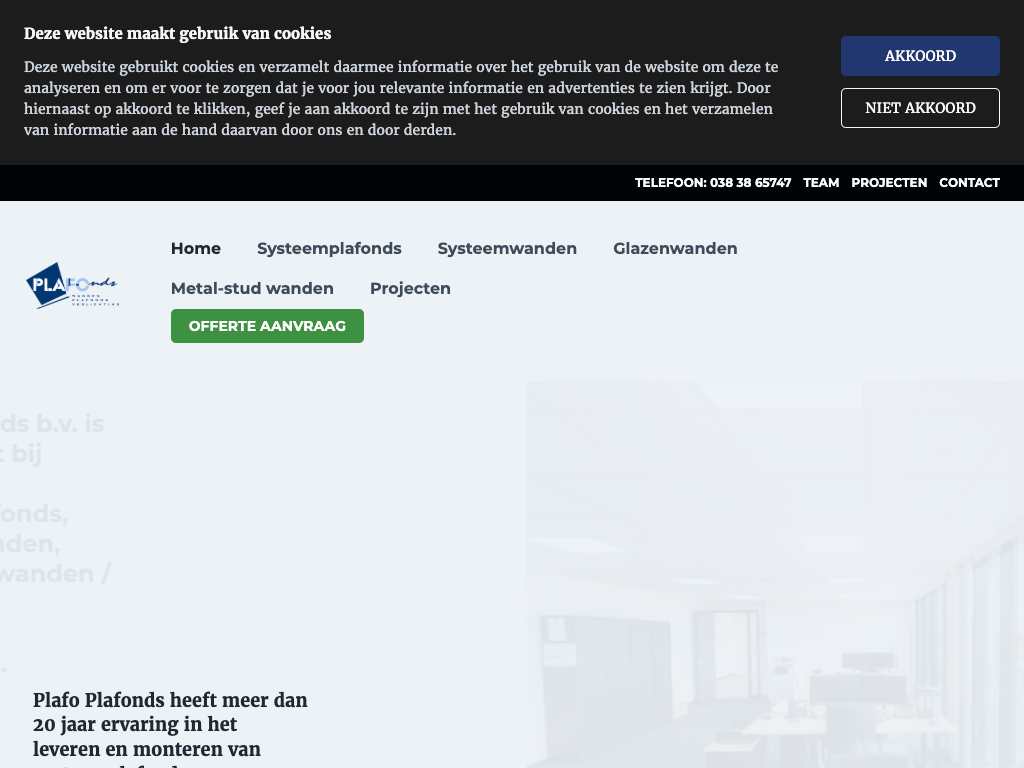Open Projecten in the main navigation
Screen dimensions: 1024x768
tap(410, 289)
